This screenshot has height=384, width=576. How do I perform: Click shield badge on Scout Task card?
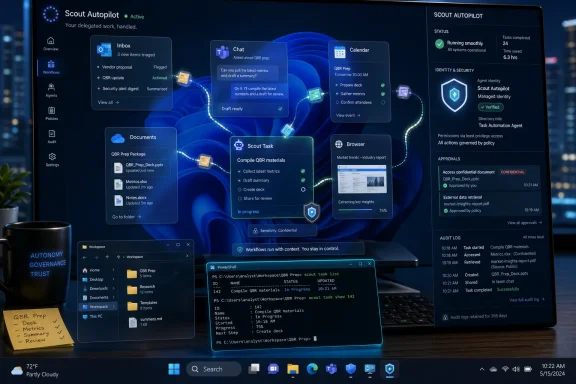(x=312, y=212)
